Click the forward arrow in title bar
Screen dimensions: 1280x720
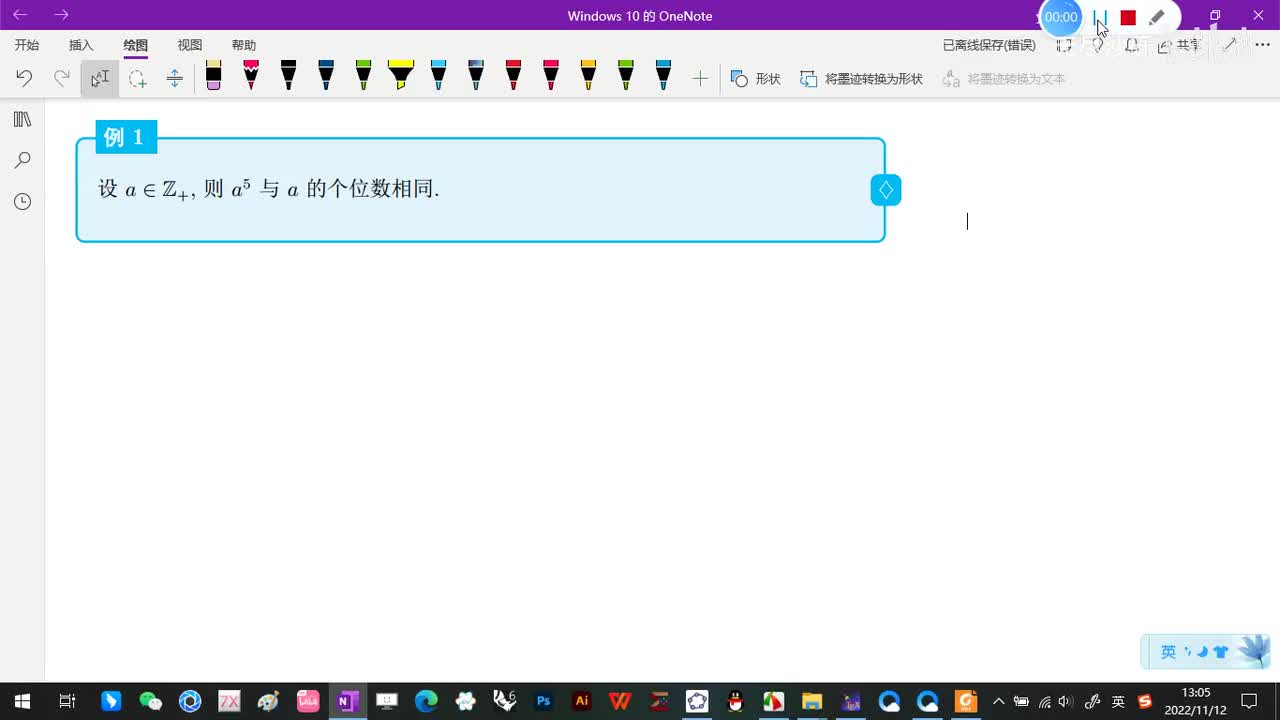click(x=61, y=15)
